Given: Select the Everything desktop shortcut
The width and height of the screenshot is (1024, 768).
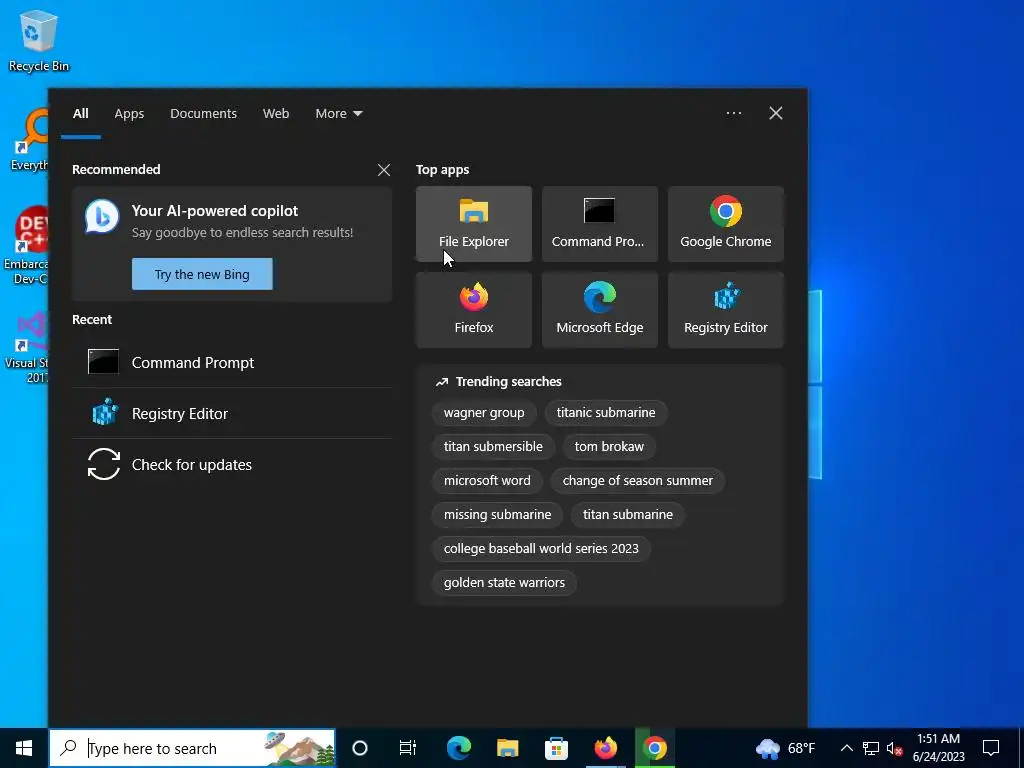Looking at the screenshot, I should pos(29,140).
